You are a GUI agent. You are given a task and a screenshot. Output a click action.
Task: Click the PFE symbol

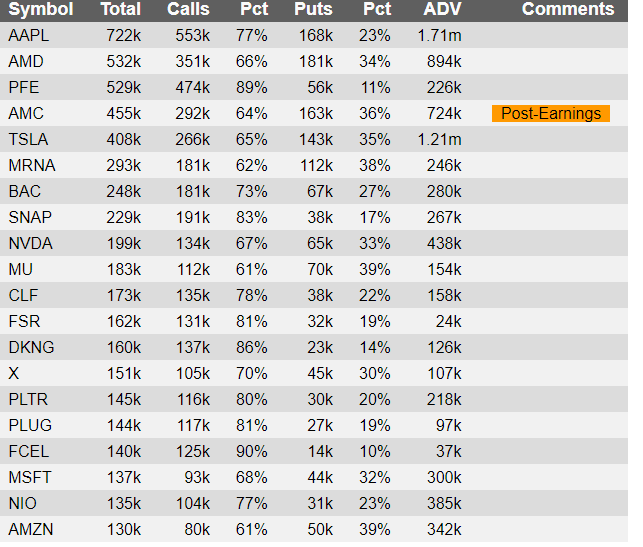coord(24,87)
